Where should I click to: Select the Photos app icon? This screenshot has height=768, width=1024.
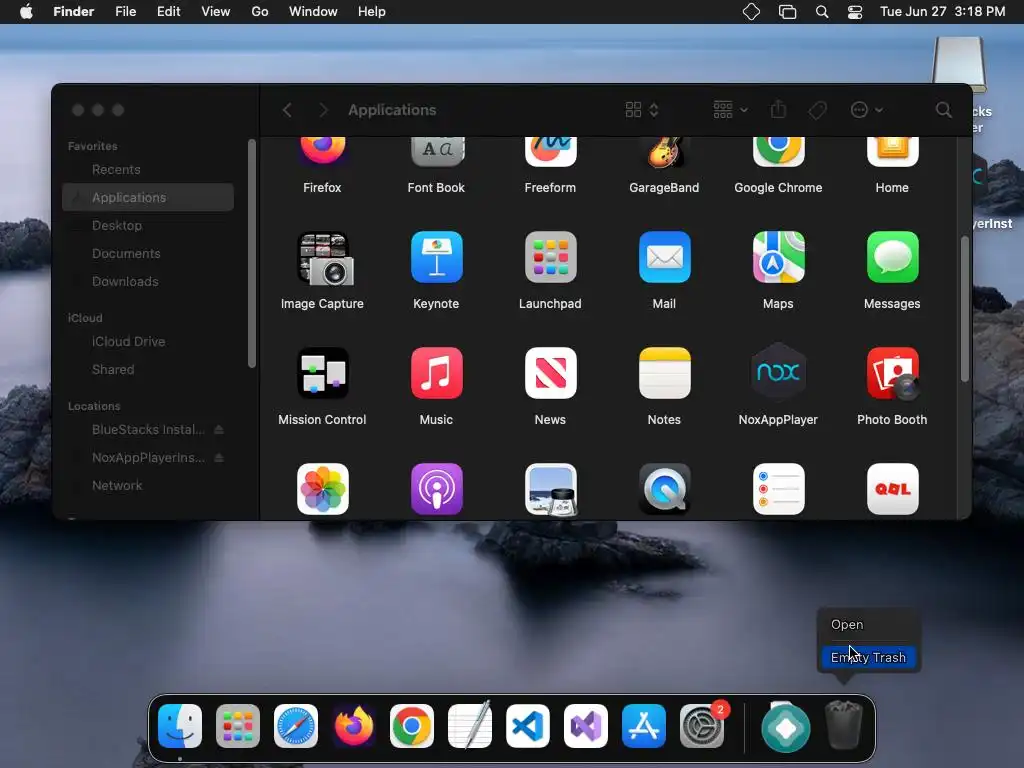pos(323,489)
